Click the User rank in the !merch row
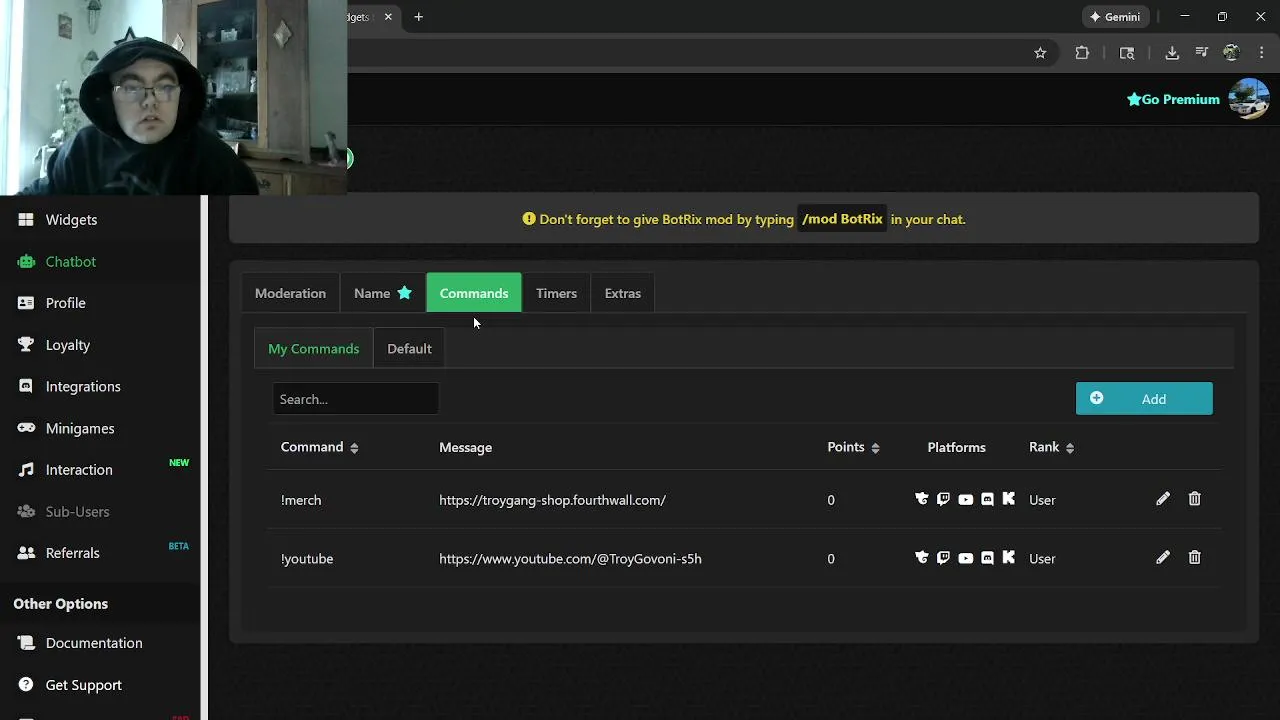Screen dimensions: 1280x720 coord(1042,500)
